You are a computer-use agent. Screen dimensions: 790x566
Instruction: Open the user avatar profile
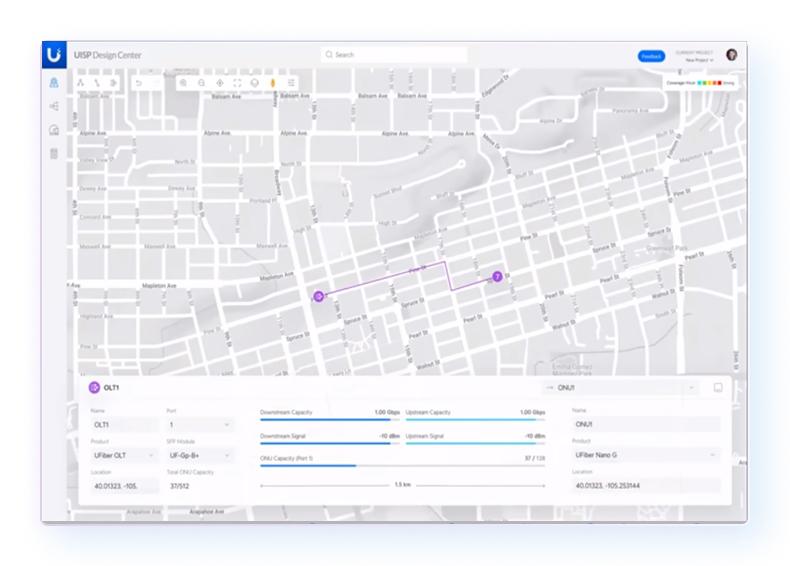tap(732, 54)
